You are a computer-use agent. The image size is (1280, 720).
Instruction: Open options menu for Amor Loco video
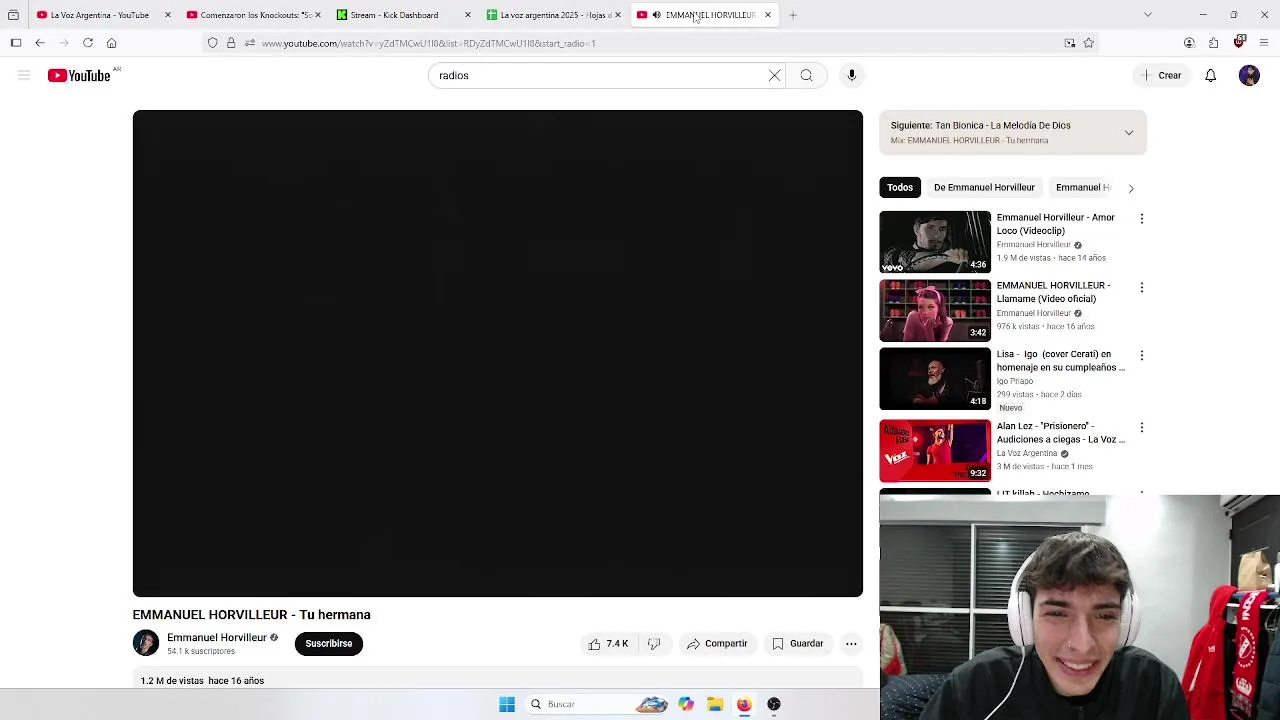pyautogui.click(x=1141, y=218)
